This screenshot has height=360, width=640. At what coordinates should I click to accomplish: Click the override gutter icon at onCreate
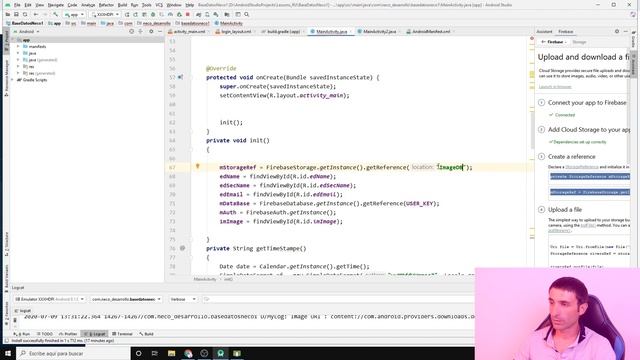click(180, 77)
